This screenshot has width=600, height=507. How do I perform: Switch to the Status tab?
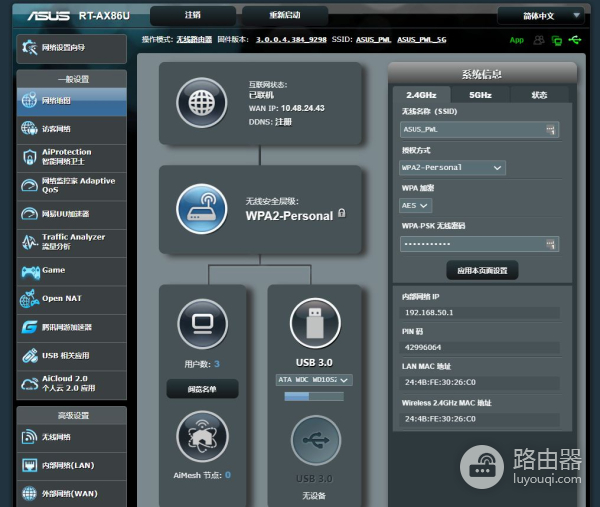tap(540, 95)
